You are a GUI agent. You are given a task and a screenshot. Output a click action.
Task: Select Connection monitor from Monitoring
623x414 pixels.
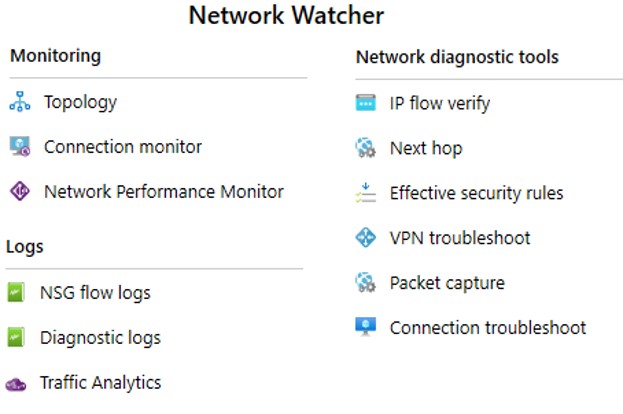(x=122, y=147)
